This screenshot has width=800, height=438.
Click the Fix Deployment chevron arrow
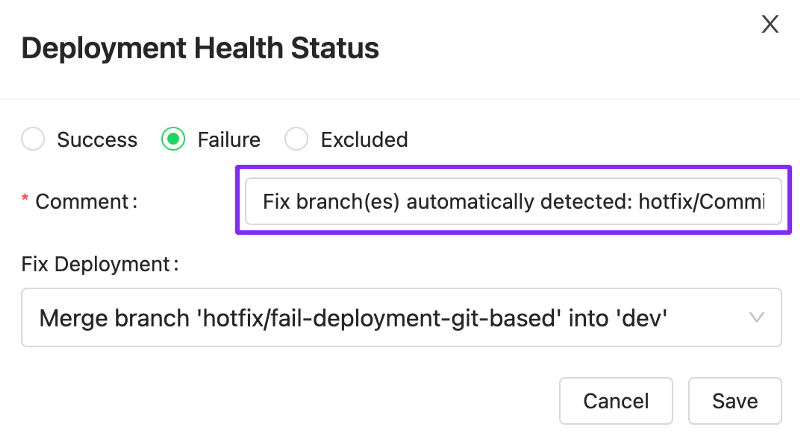pos(758,318)
